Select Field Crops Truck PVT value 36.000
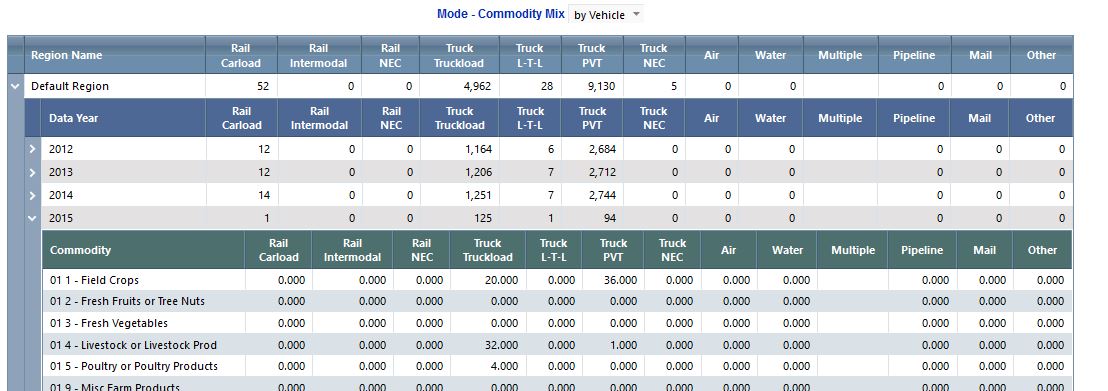This screenshot has height=391, width=1108. (613, 280)
